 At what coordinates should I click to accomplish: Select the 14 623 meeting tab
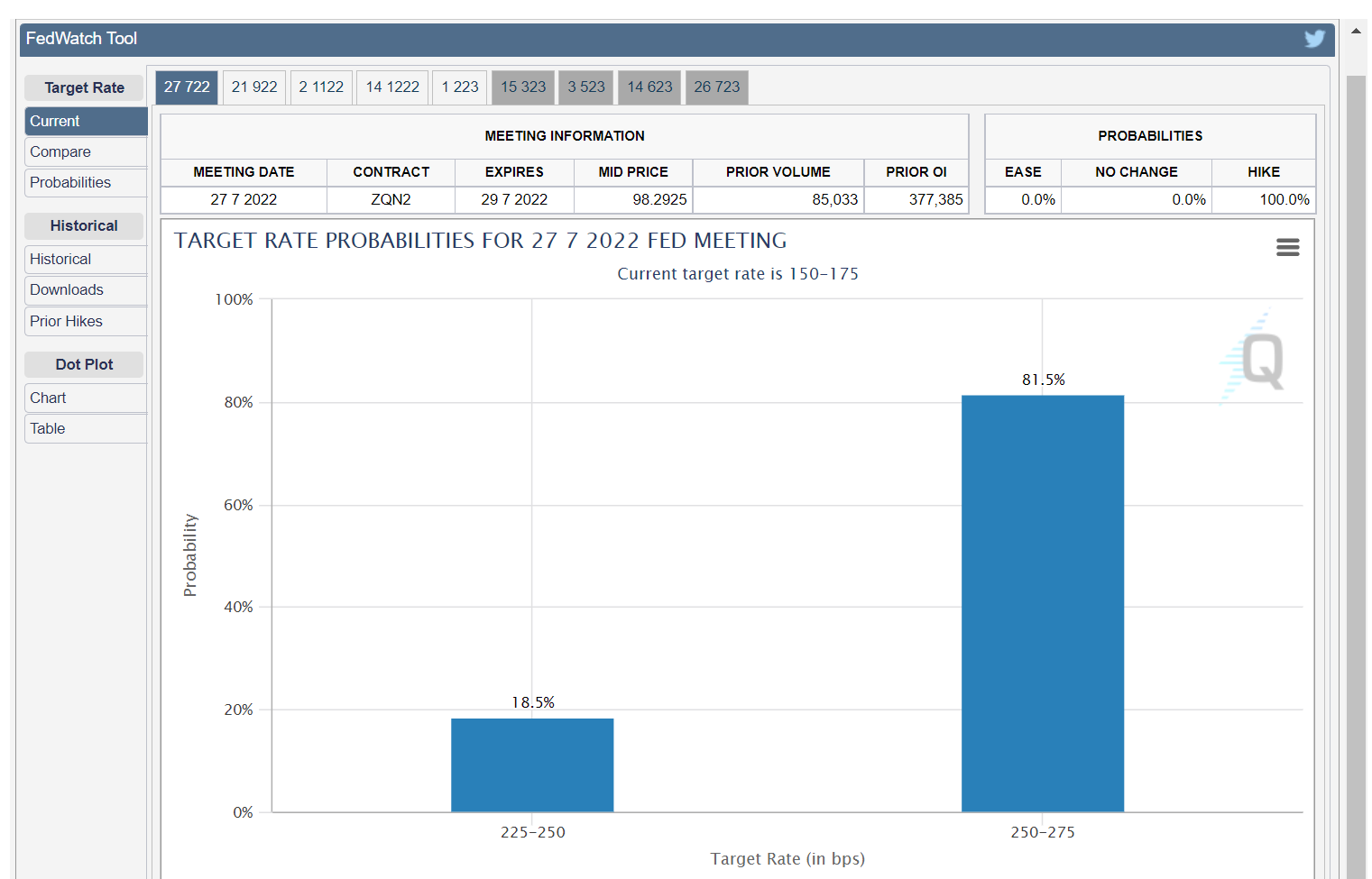click(649, 87)
